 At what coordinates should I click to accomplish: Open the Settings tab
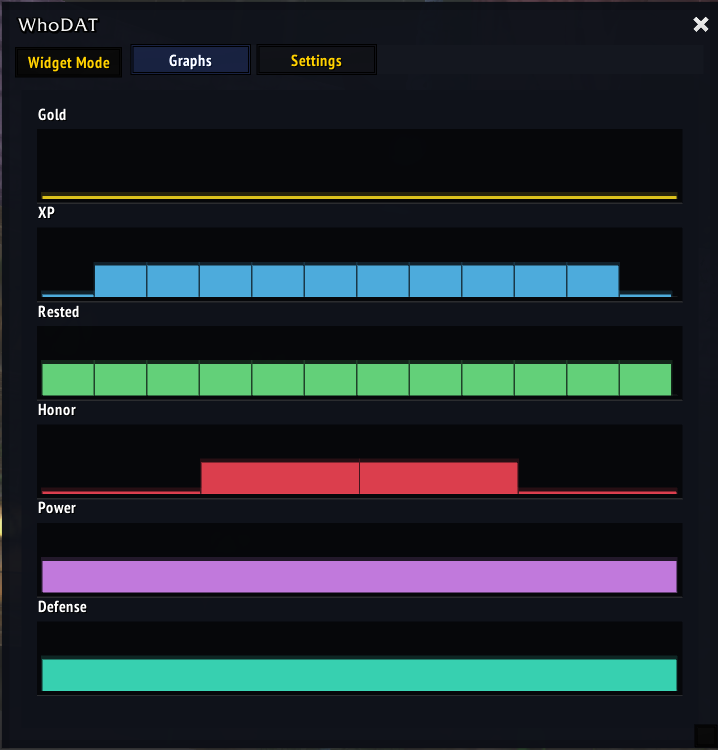pos(316,61)
